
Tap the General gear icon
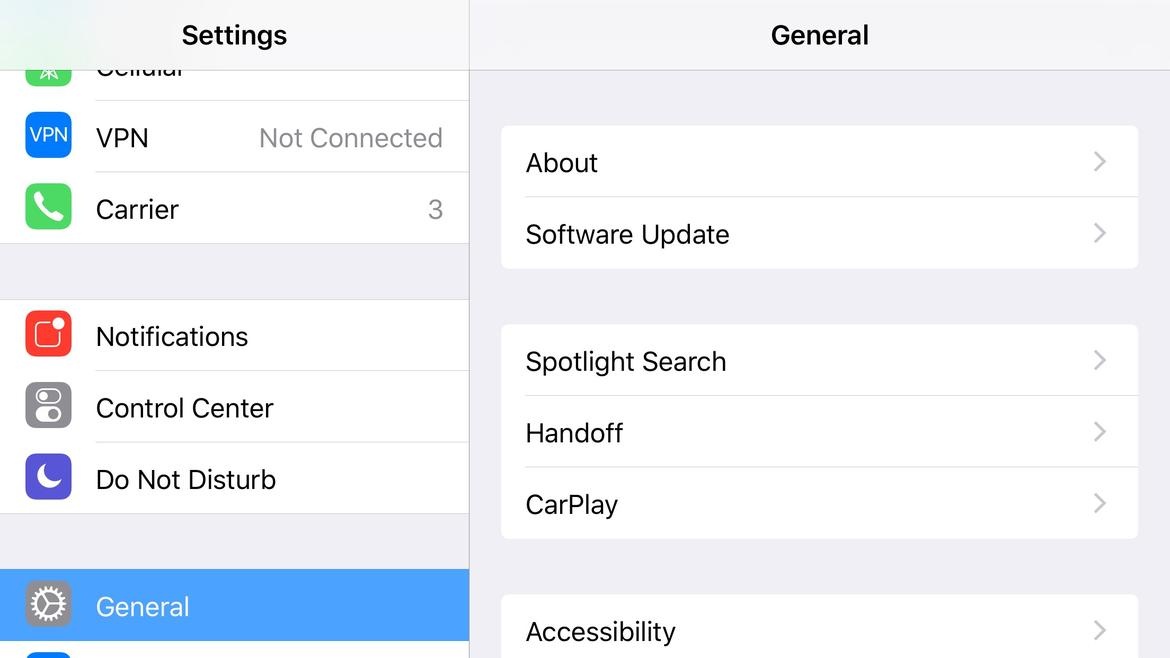point(48,604)
